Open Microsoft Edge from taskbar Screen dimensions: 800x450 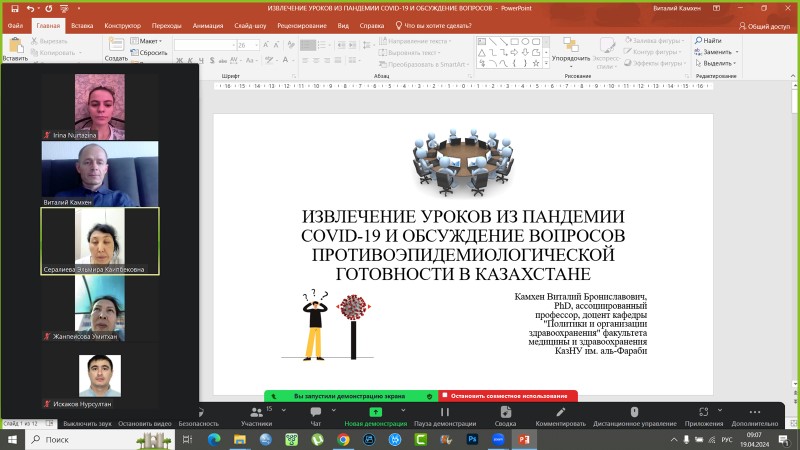pyautogui.click(x=214, y=439)
